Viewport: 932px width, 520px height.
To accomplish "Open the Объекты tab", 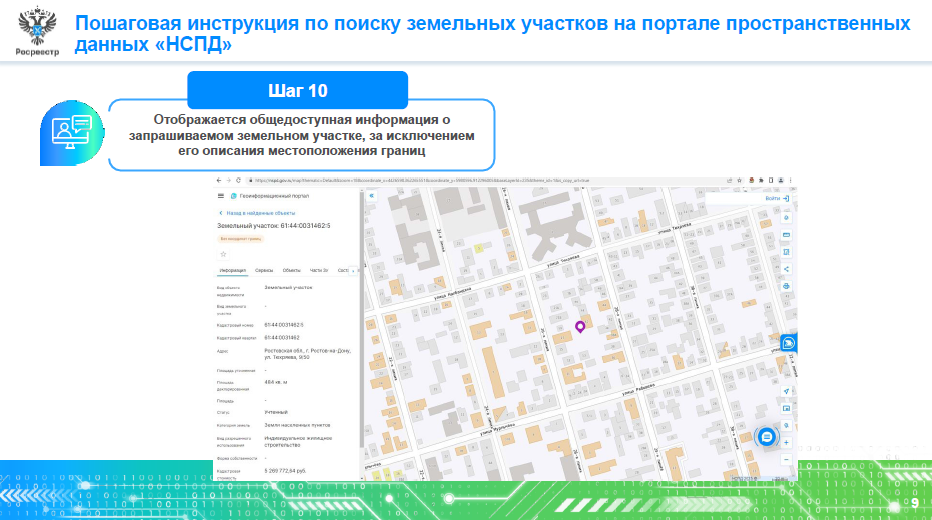I will tap(291, 270).
